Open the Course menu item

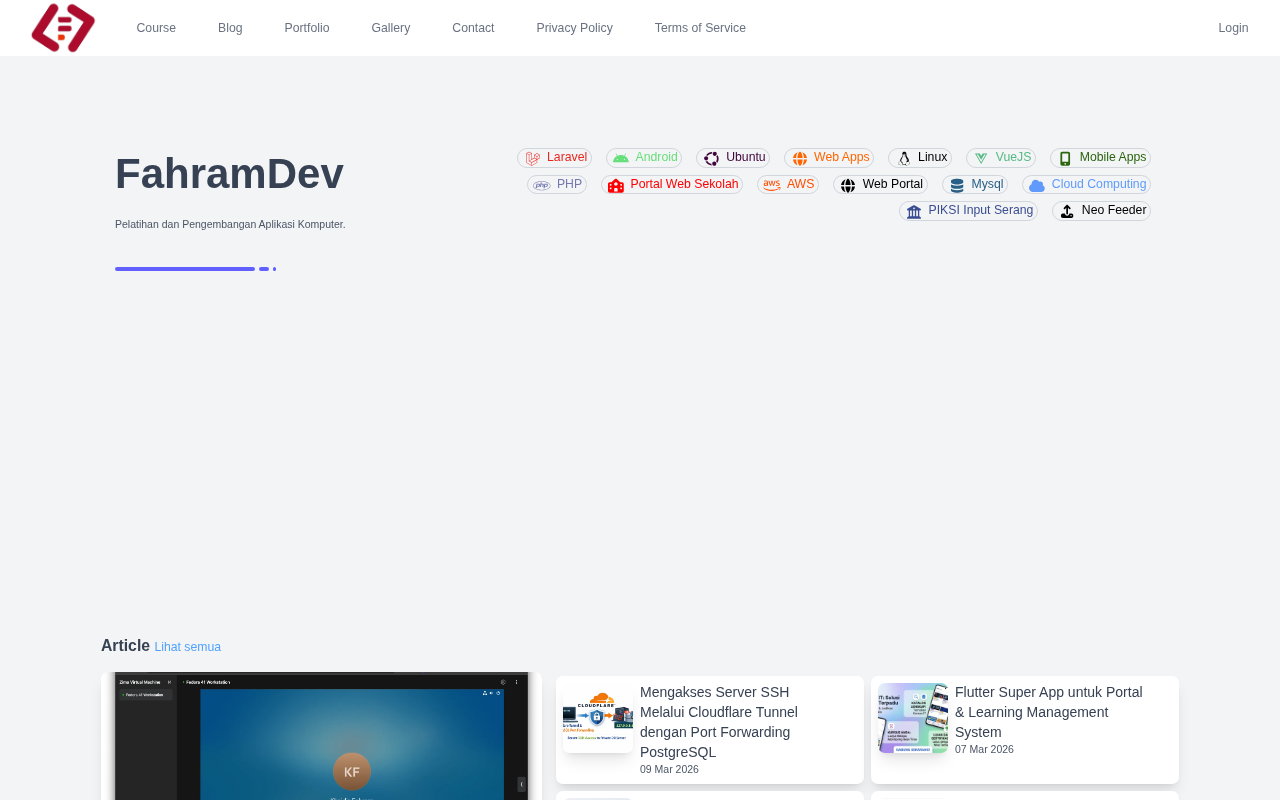tap(156, 28)
